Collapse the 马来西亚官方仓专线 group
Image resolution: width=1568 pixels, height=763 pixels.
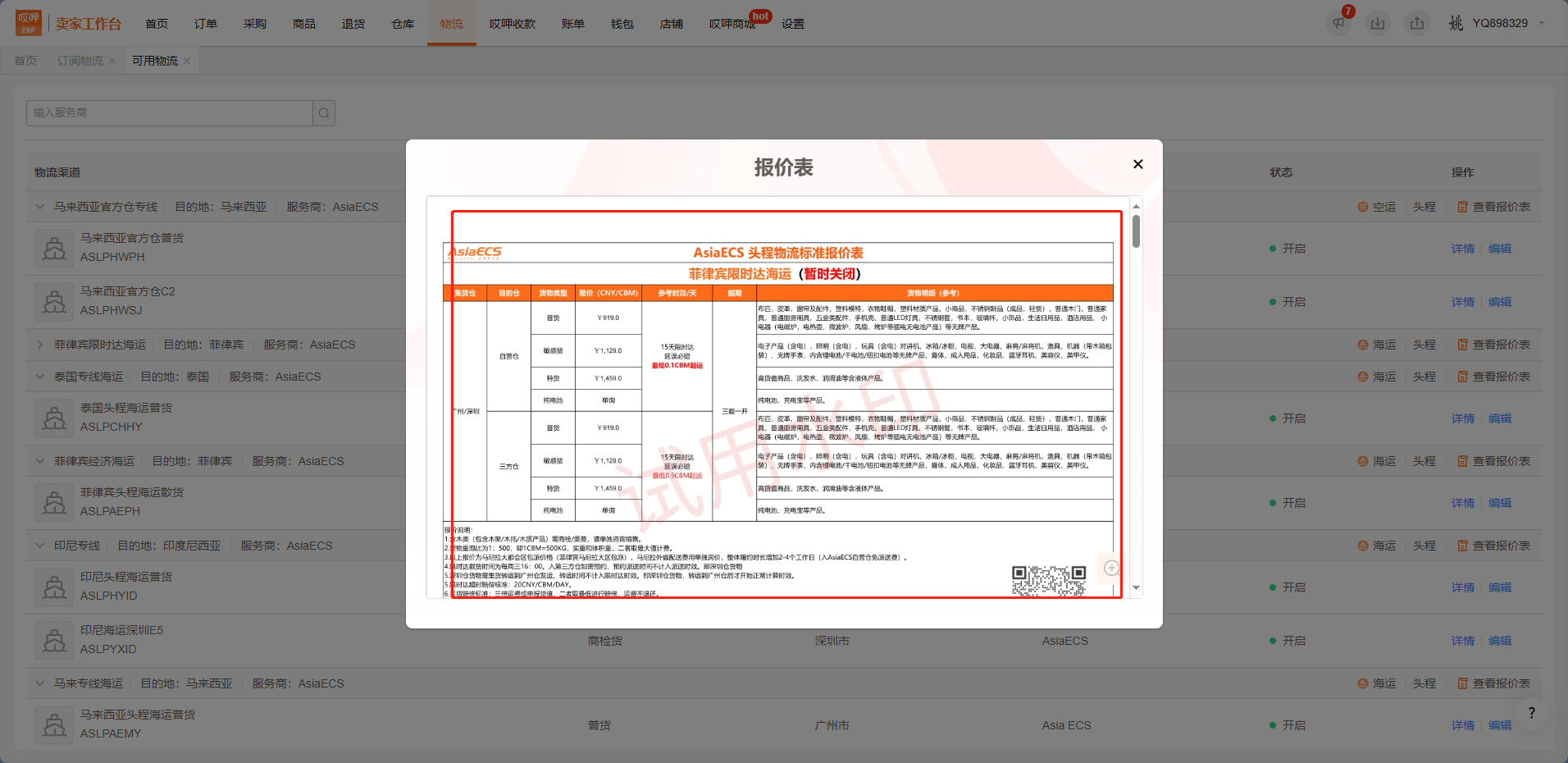tap(39, 207)
